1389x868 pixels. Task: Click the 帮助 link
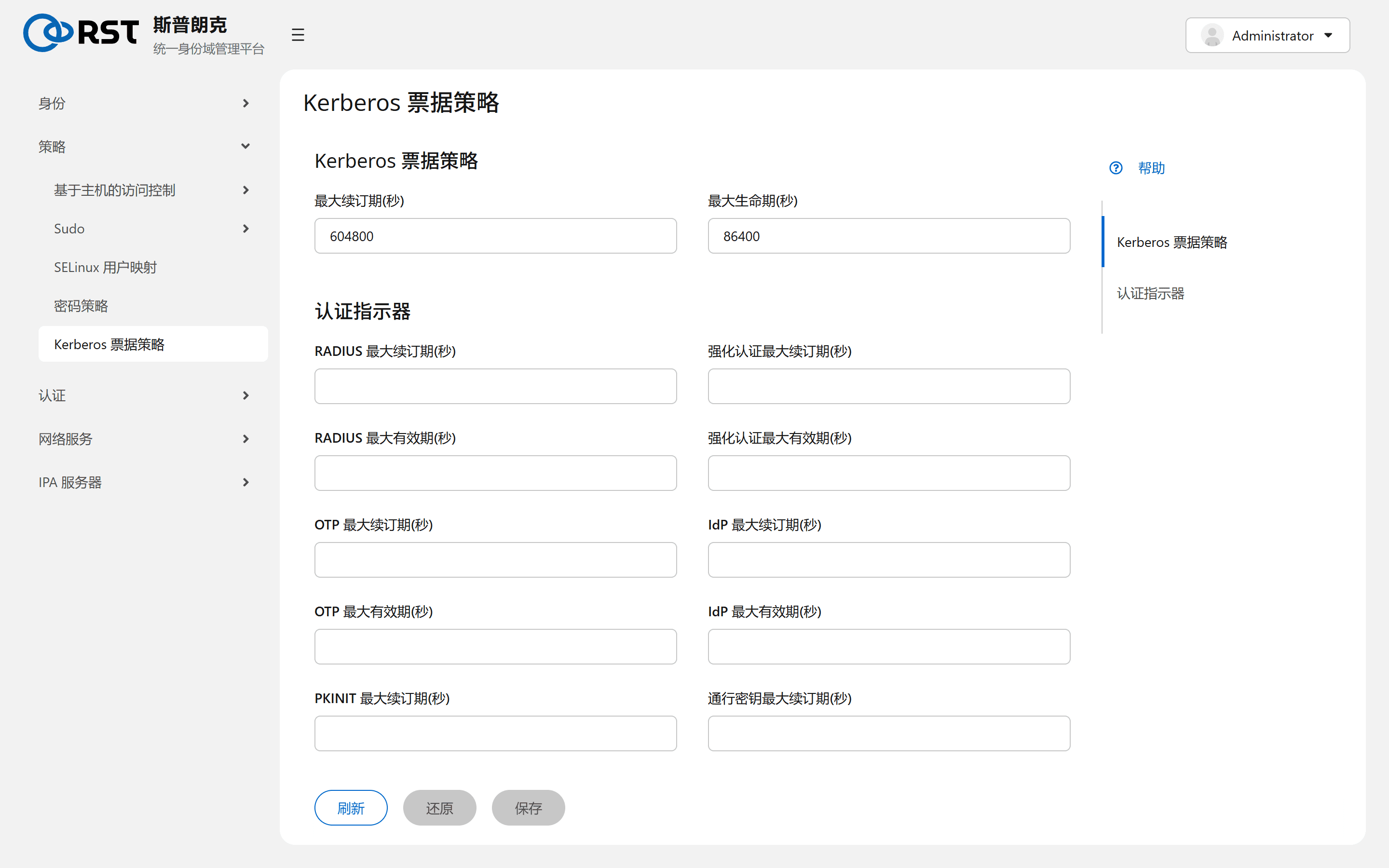click(x=1151, y=168)
